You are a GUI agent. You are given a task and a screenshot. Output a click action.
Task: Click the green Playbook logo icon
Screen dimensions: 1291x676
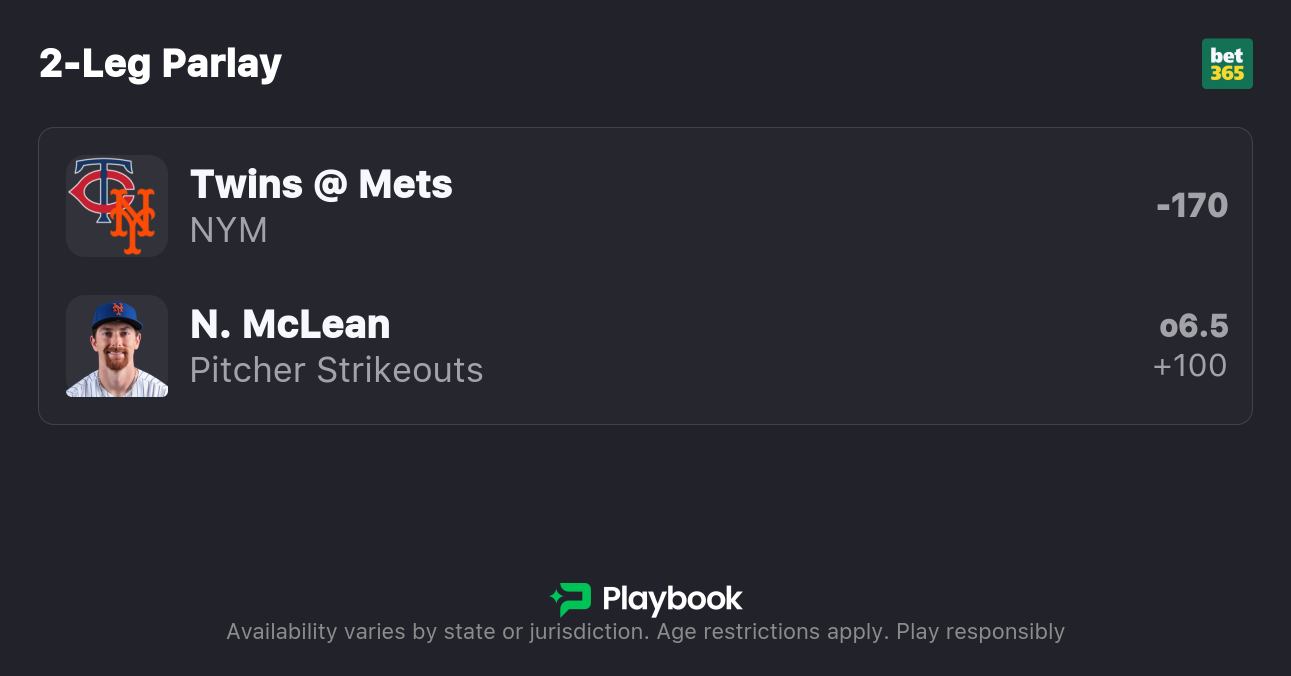tap(571, 599)
